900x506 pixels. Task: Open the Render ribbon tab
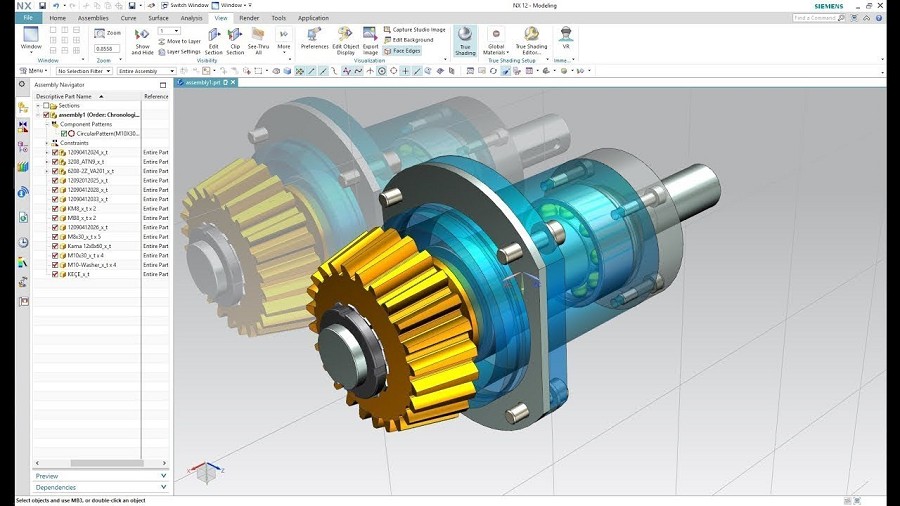click(x=249, y=18)
